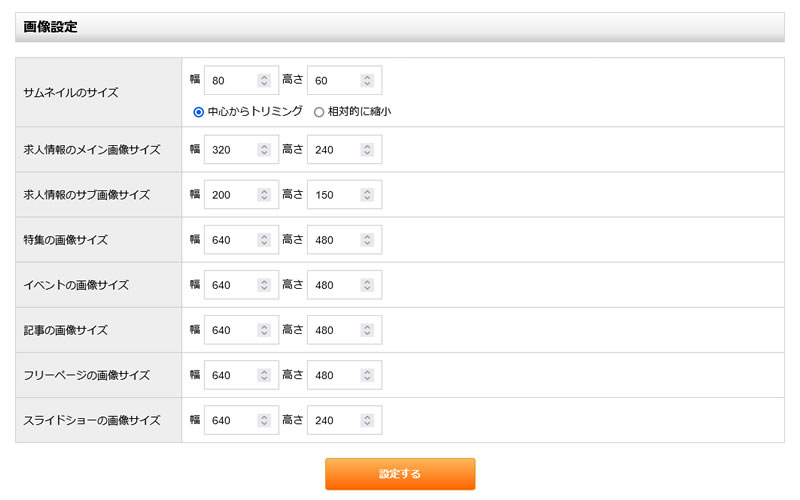
Task: Click the job main image height input 240
Action: pyautogui.click(x=334, y=150)
